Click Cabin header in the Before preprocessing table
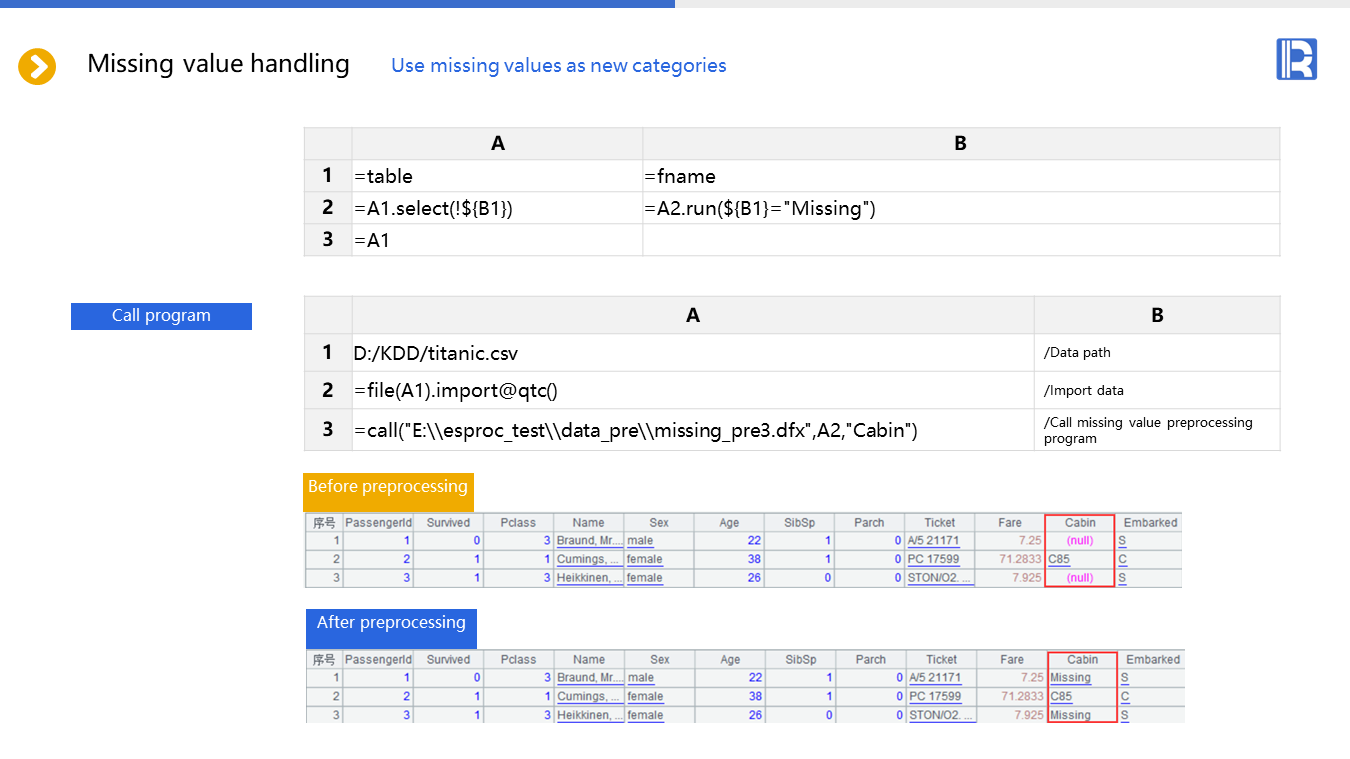Screen dimensions: 1350x759 pyautogui.click(x=1080, y=523)
